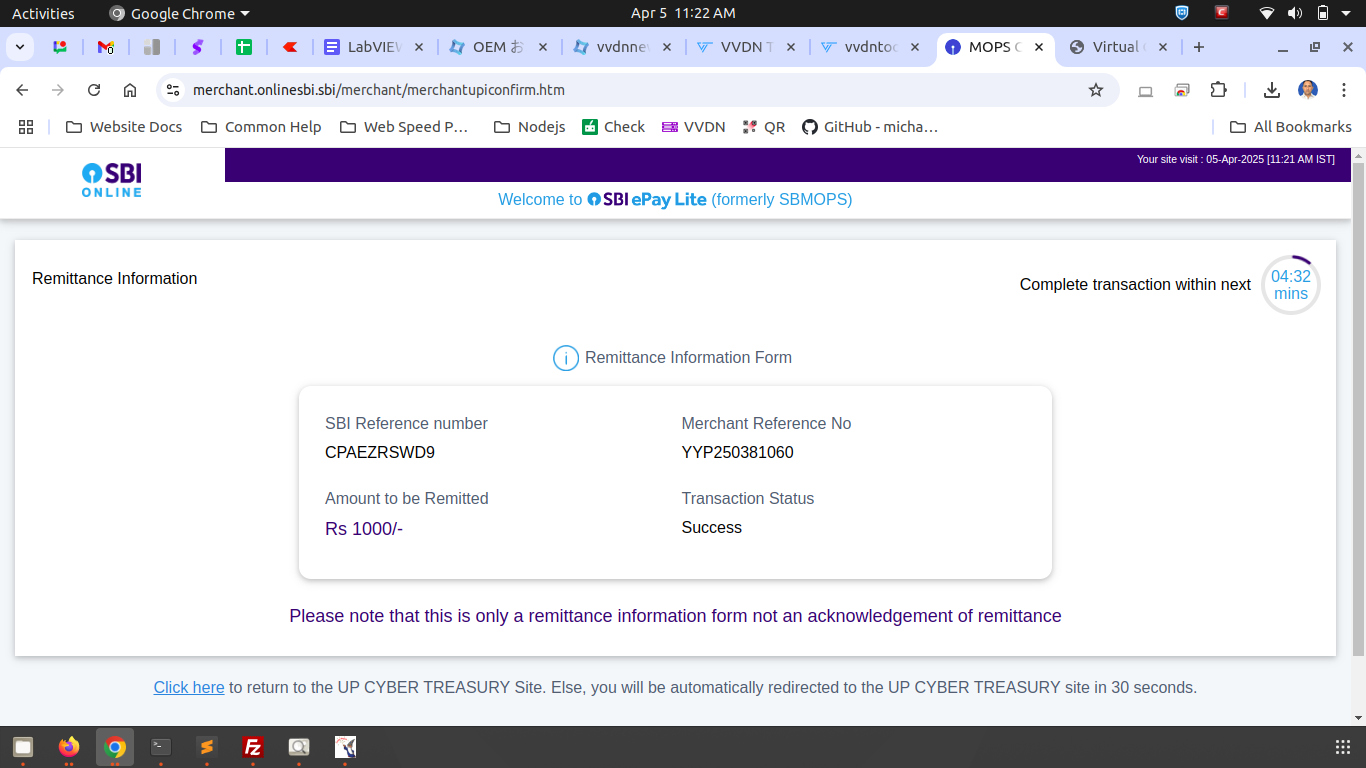Open the GitHub bookmark
This screenshot has width=1366, height=768.
click(870, 127)
